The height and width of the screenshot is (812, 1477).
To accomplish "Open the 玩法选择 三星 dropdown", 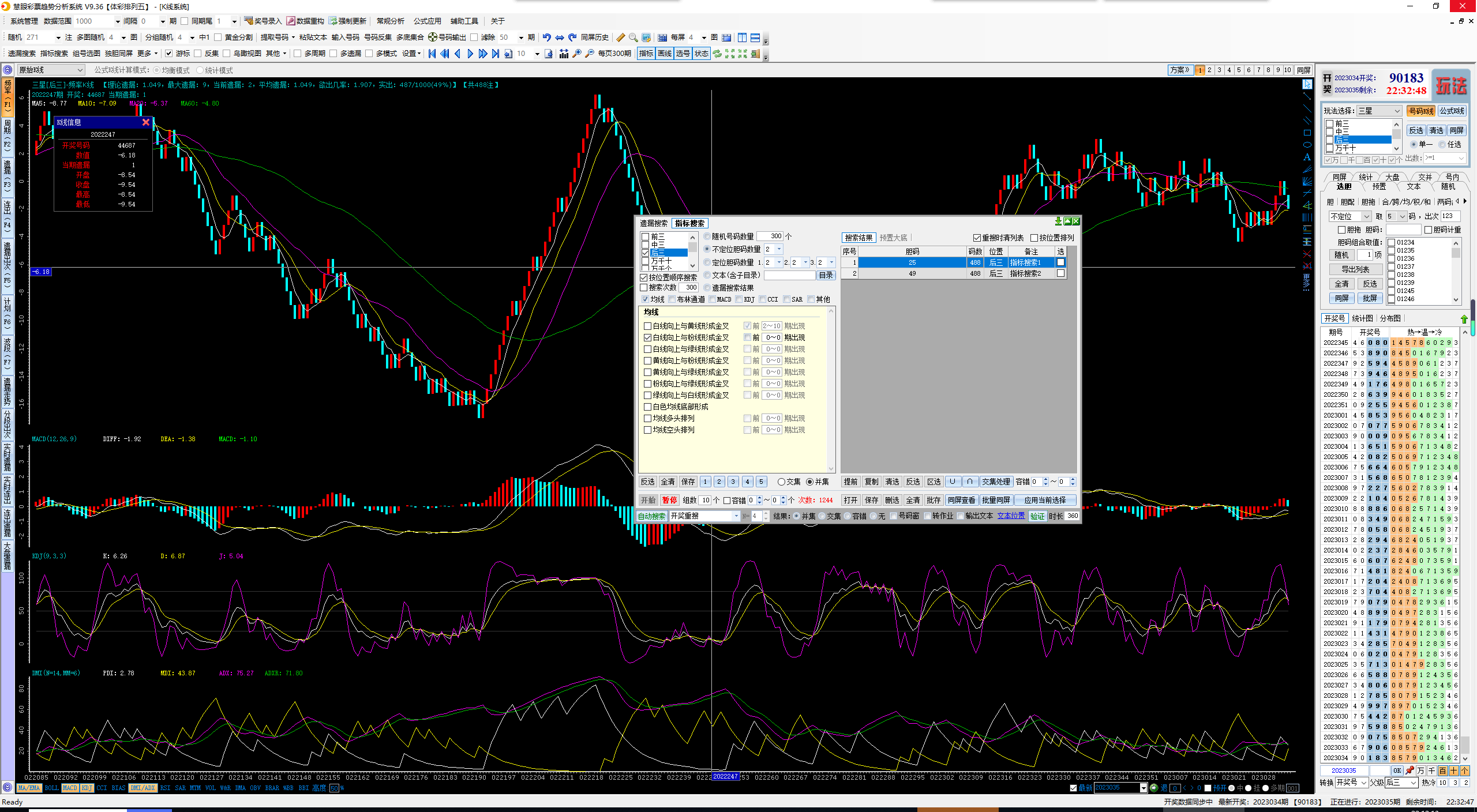I will 1397,111.
